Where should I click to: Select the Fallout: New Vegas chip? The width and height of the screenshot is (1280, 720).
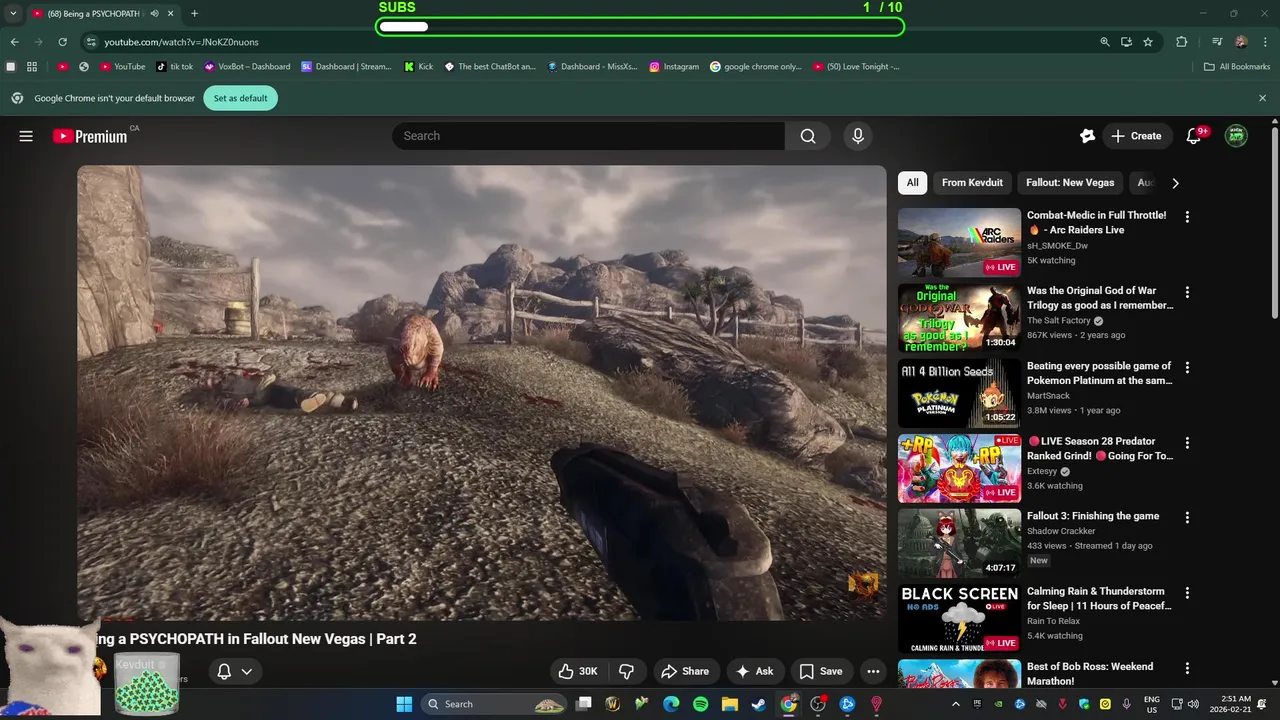pos(1070,183)
